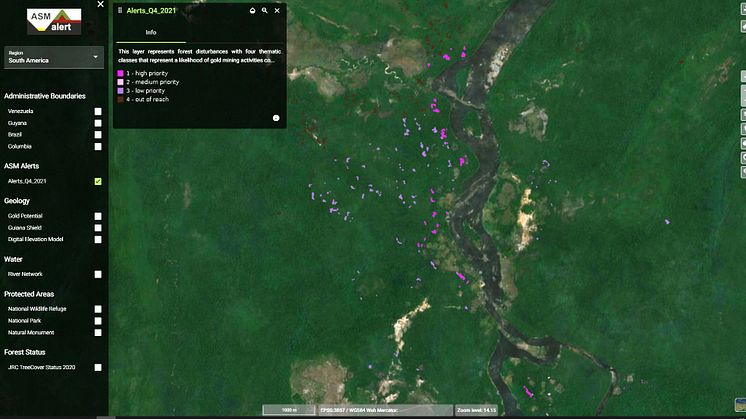
Task: Click the National Park layer label
Action: [x=24, y=321]
